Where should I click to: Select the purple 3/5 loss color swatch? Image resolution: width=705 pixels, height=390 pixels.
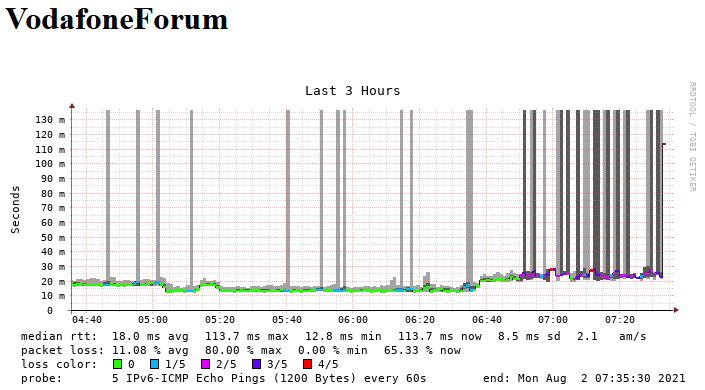256,364
